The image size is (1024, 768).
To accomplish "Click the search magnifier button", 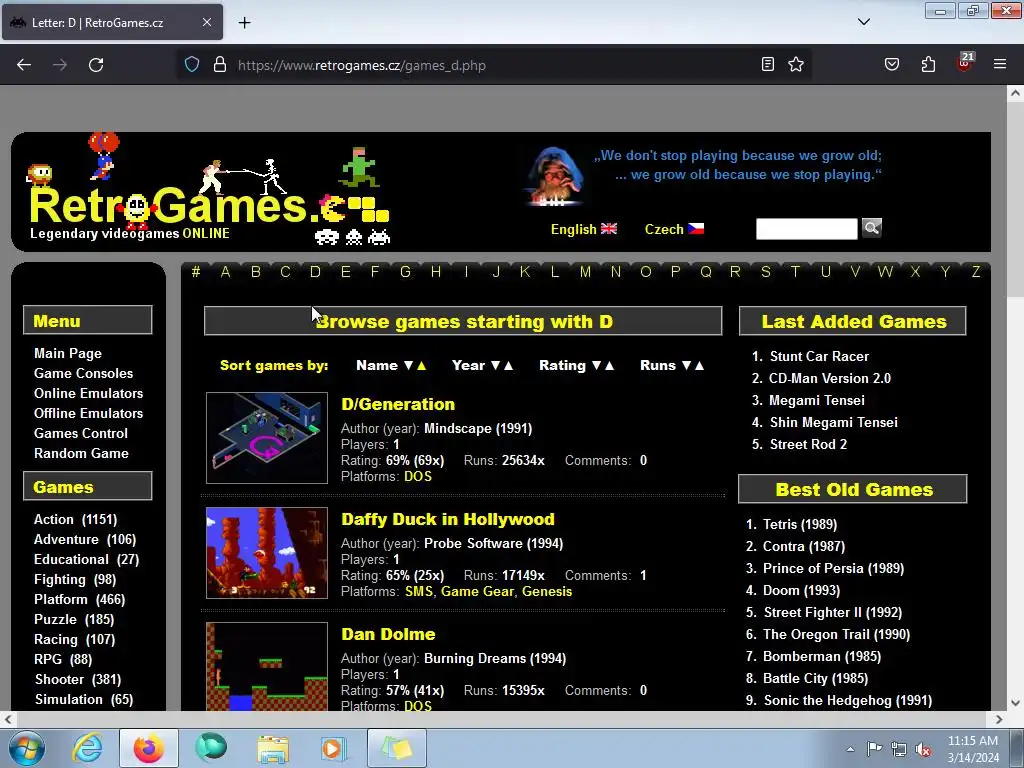I will (x=872, y=228).
